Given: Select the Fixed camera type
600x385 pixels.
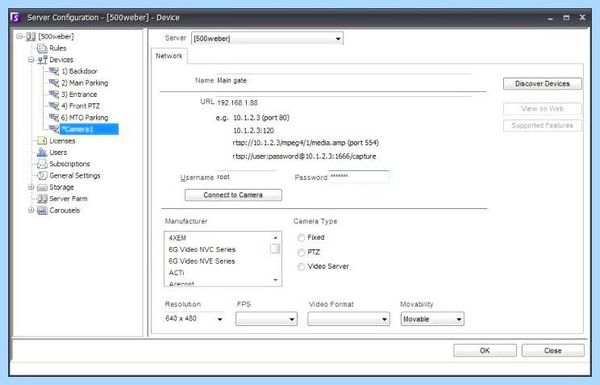Looking at the screenshot, I should pos(301,238).
